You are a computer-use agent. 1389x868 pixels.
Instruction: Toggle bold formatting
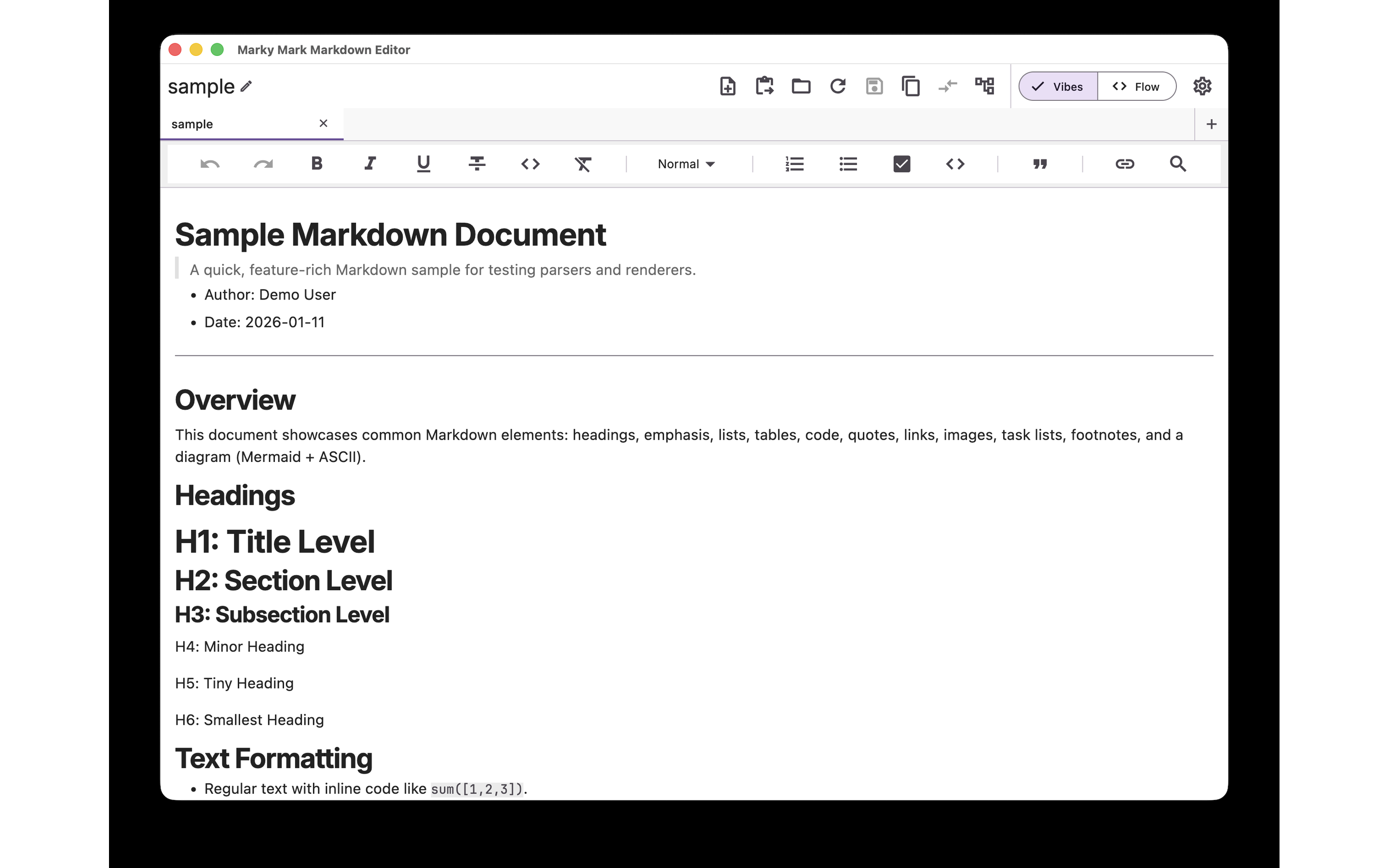coord(317,163)
